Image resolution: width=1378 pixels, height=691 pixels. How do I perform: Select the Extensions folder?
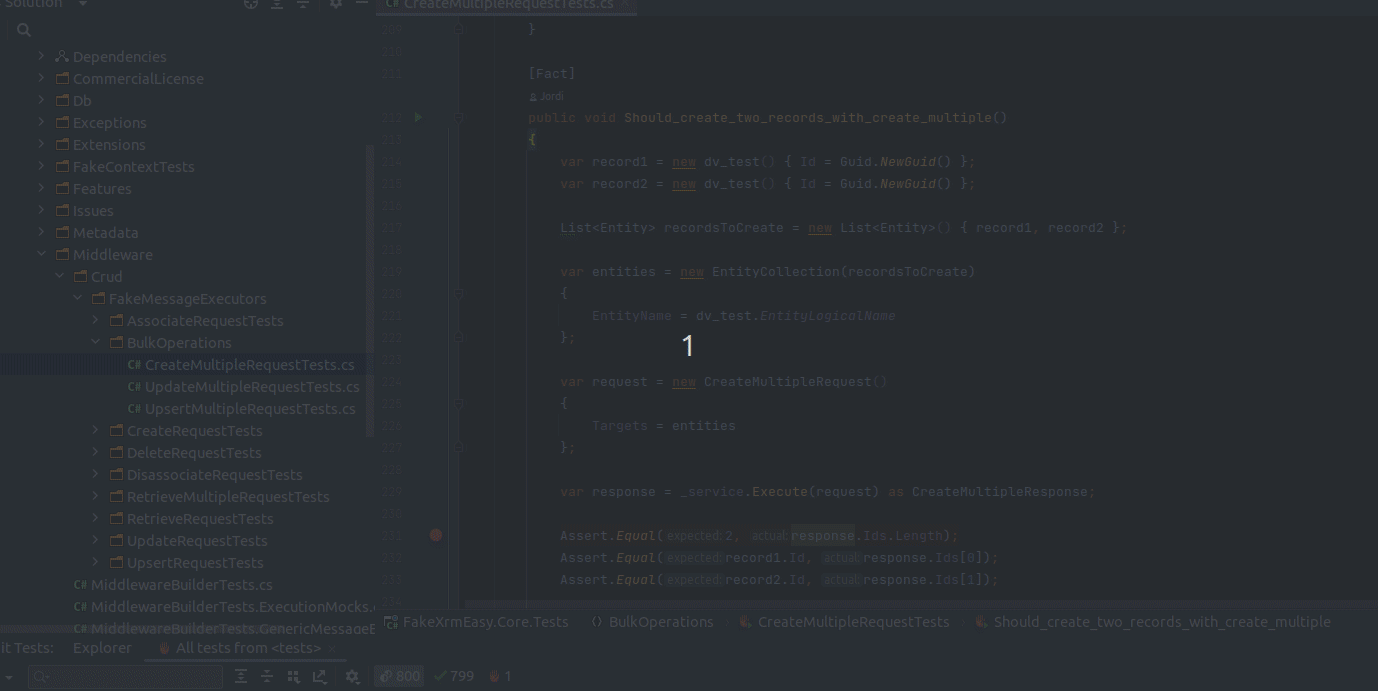pyautogui.click(x=109, y=145)
